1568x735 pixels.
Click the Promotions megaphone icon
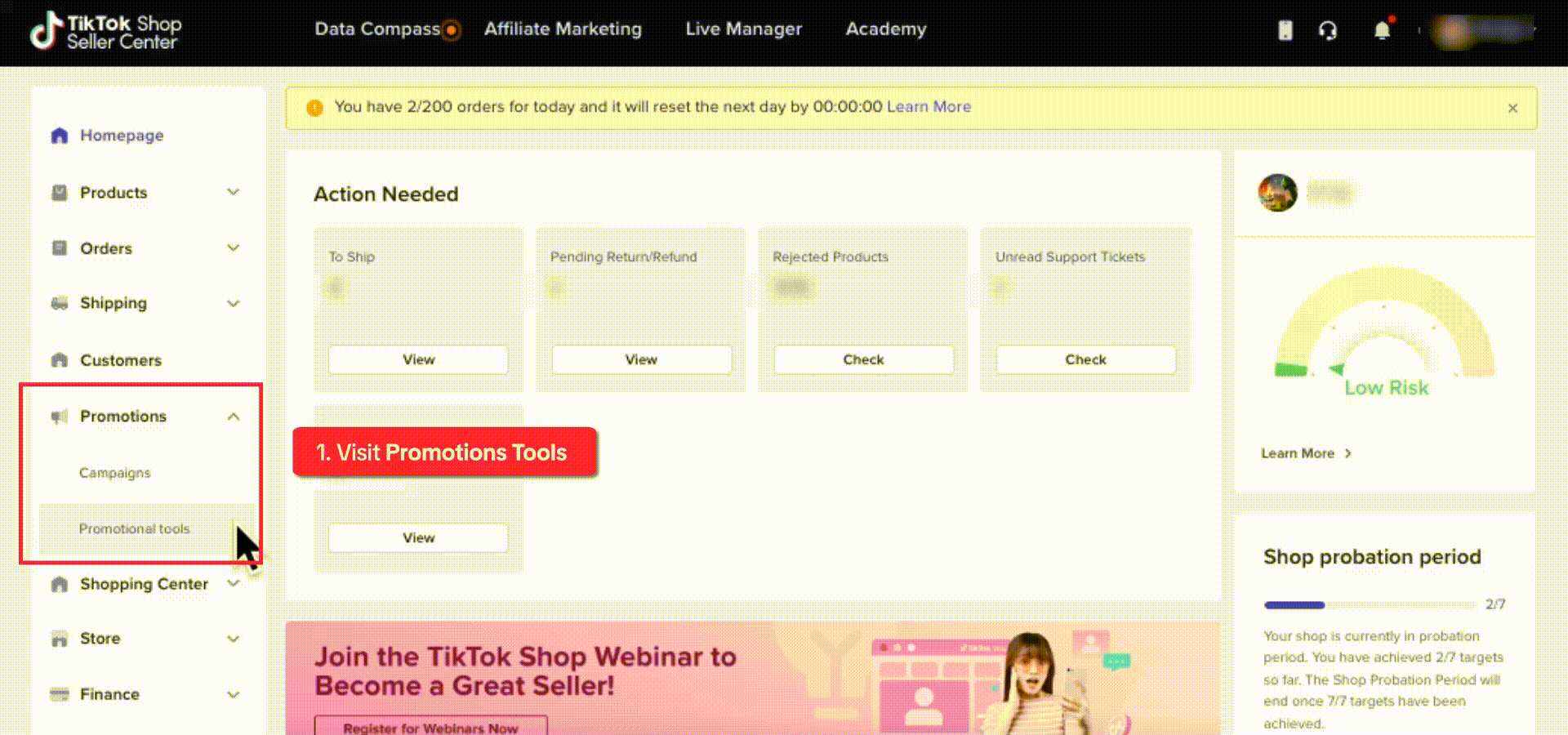pos(60,416)
